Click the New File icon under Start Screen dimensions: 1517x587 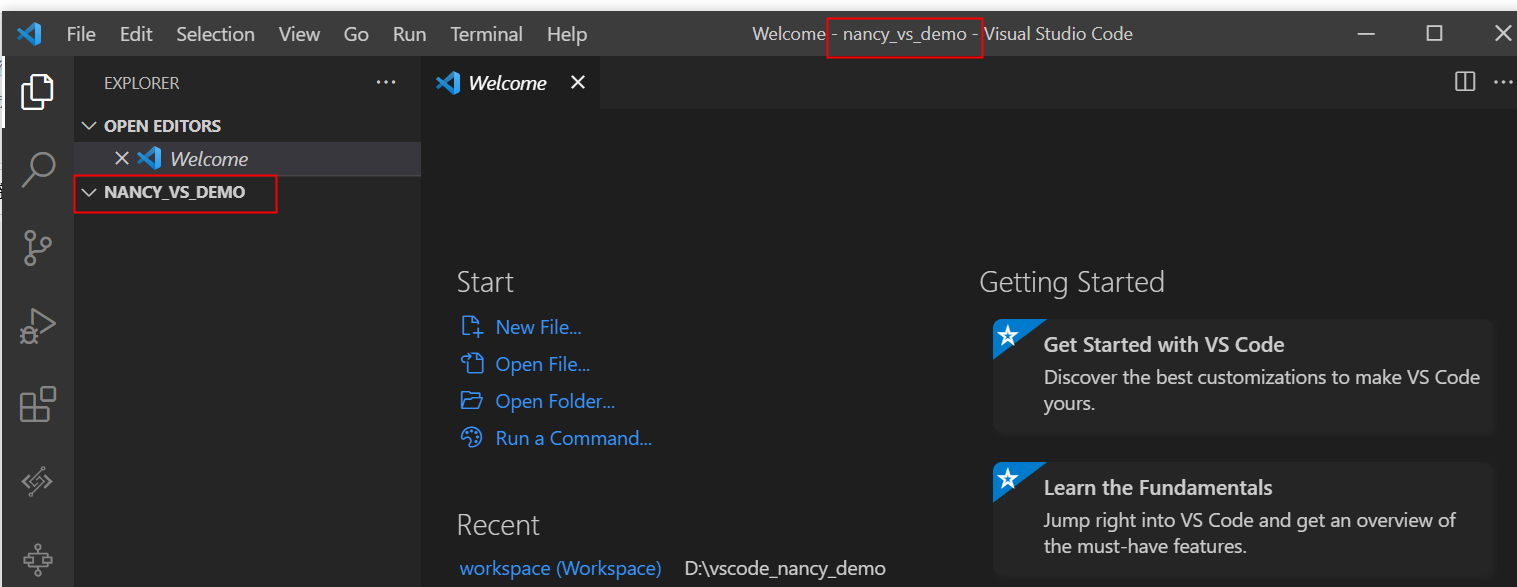coord(471,326)
